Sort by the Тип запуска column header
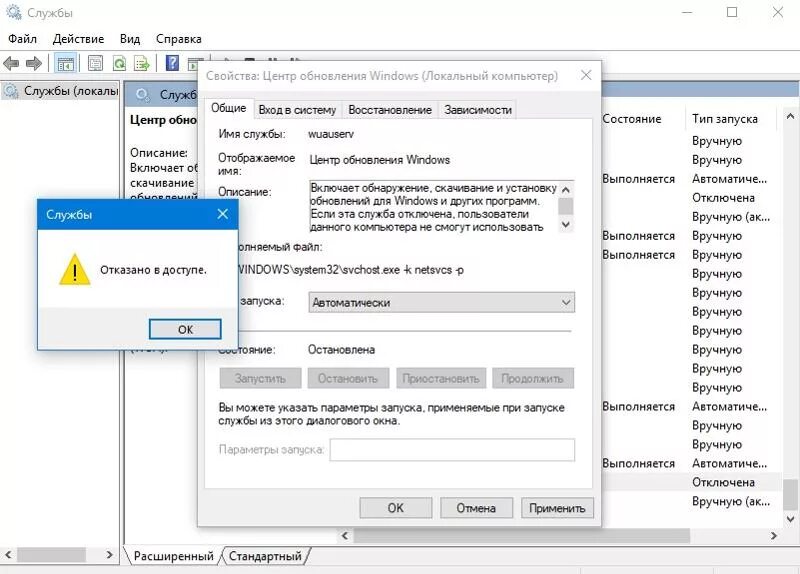The width and height of the screenshot is (800, 574). (724, 119)
